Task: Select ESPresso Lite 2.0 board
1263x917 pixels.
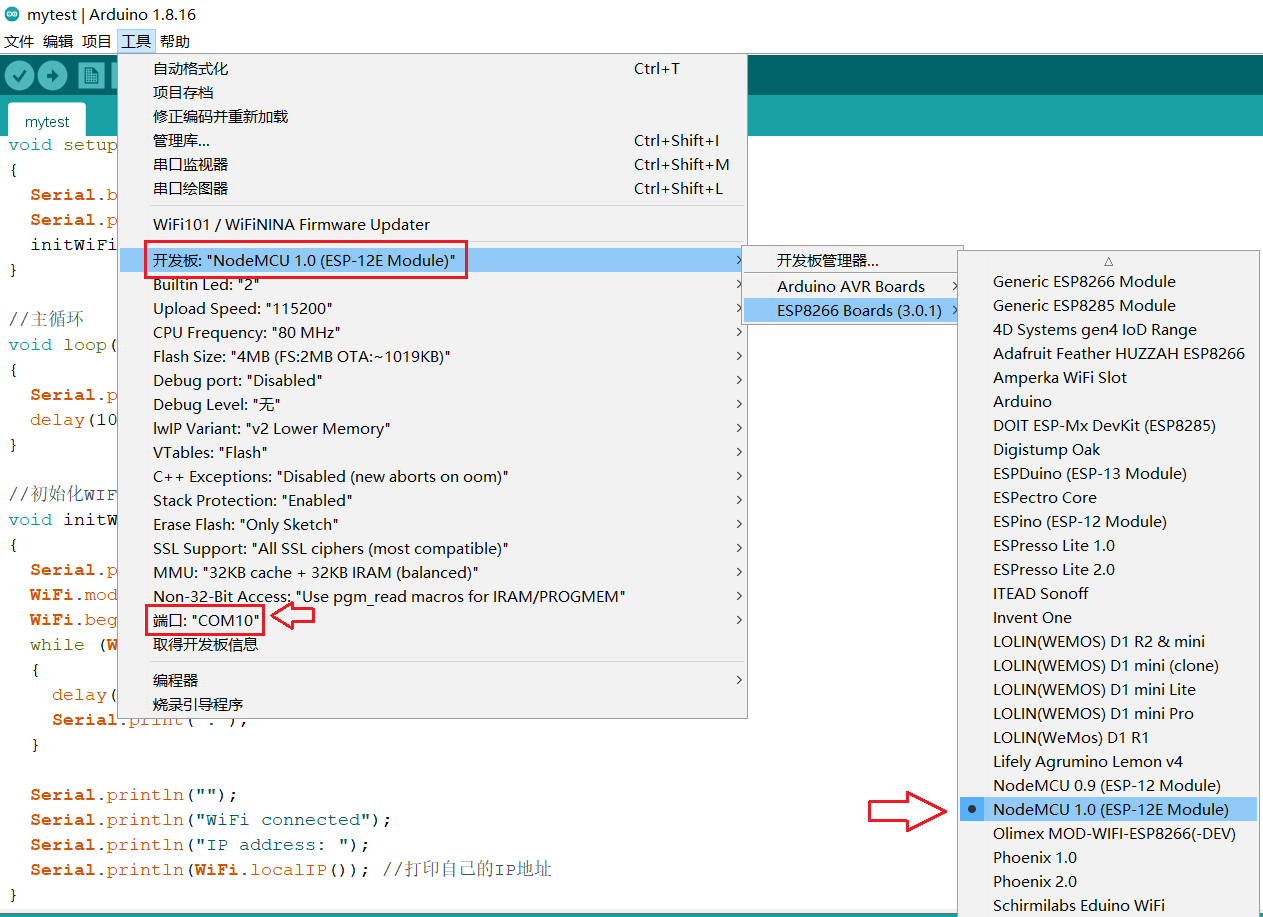Action: coord(1110,570)
